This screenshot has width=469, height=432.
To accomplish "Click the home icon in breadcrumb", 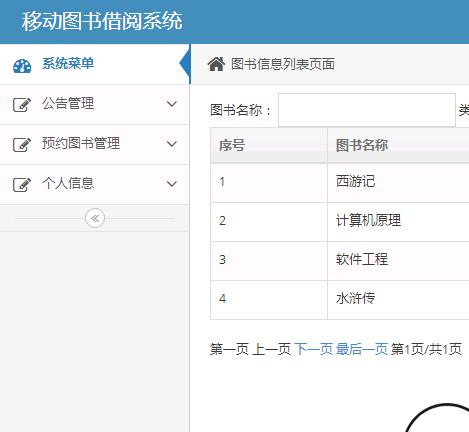I will click(x=216, y=64).
